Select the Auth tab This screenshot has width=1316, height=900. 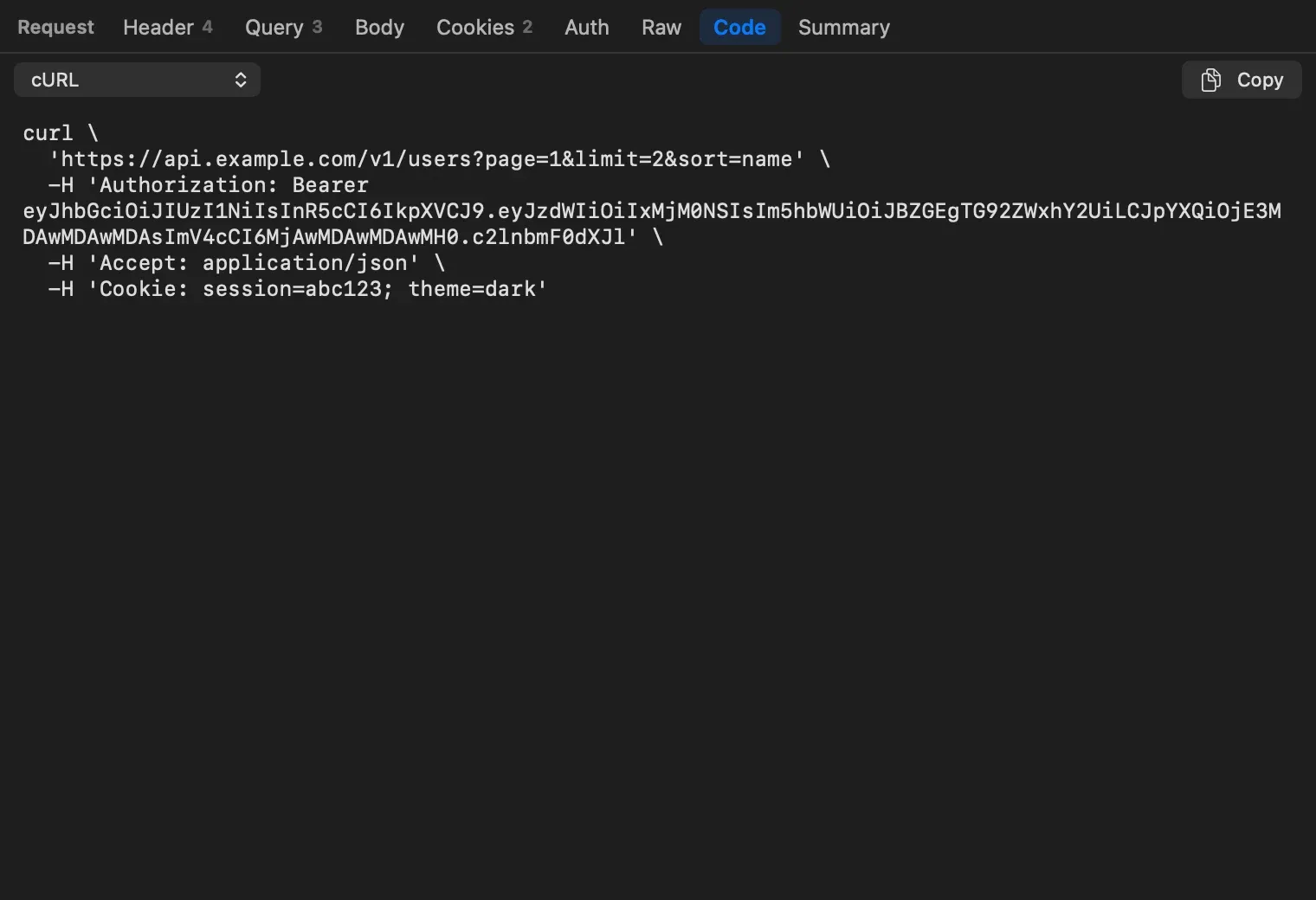click(587, 27)
